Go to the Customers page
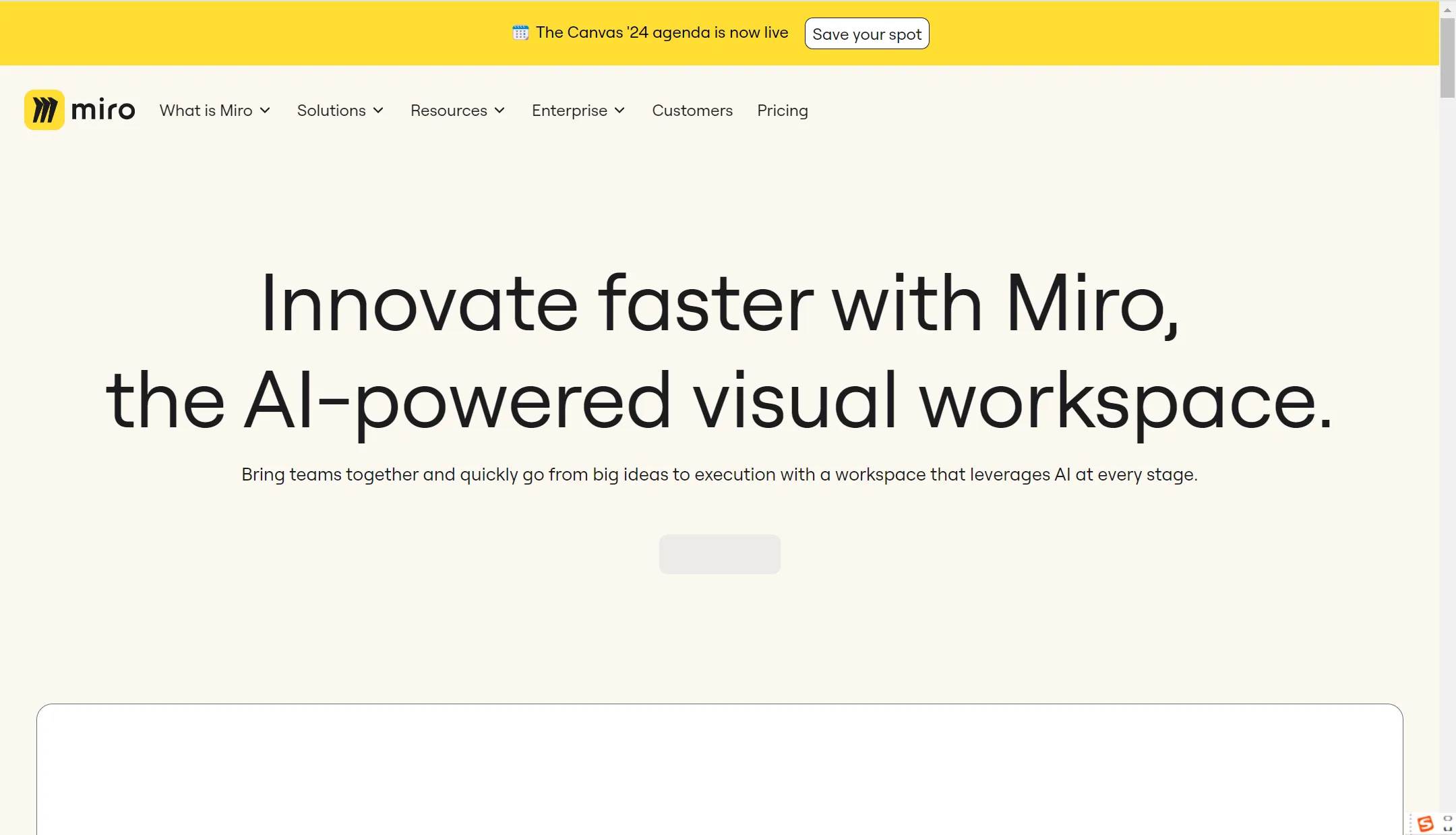 [692, 111]
